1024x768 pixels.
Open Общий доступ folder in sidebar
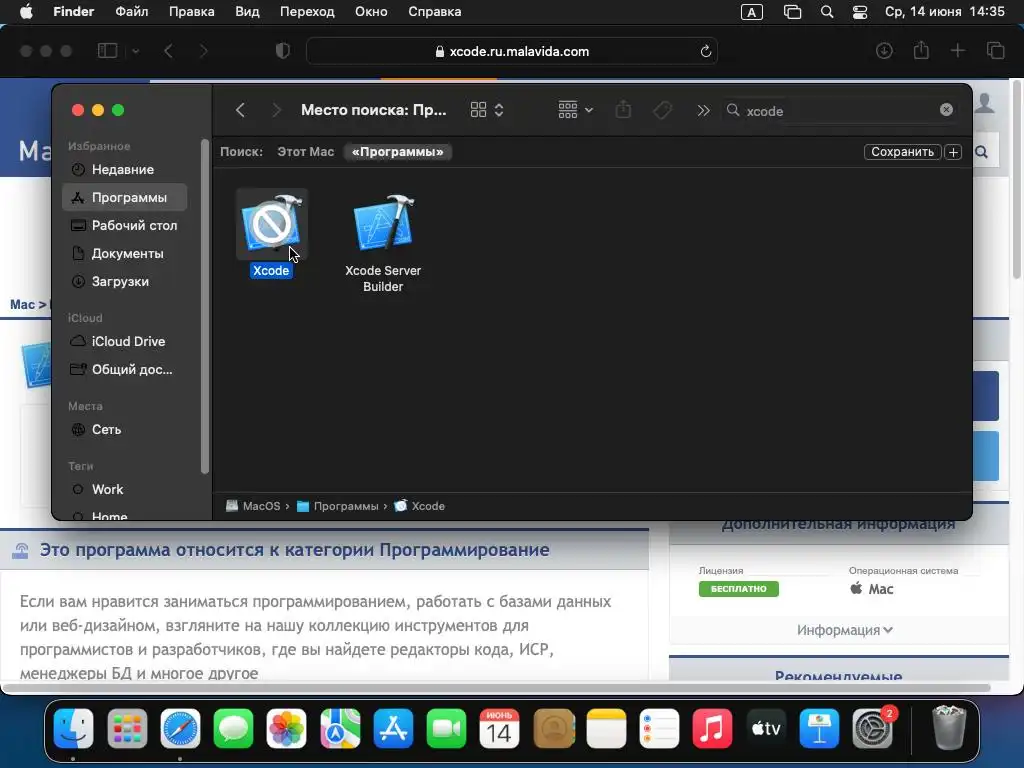(124, 370)
